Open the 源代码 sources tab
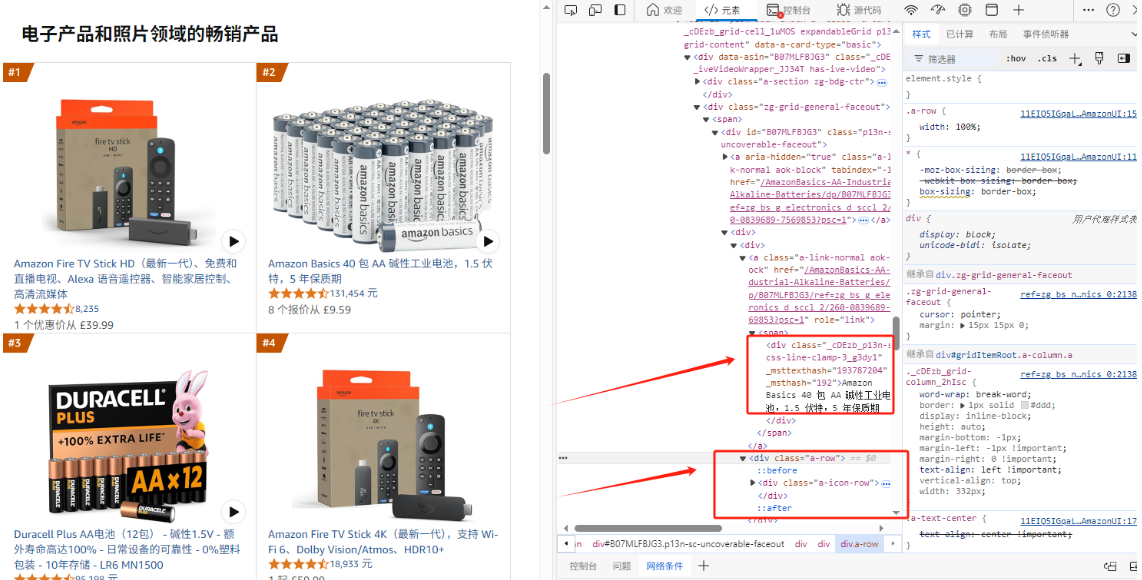 [859, 10]
